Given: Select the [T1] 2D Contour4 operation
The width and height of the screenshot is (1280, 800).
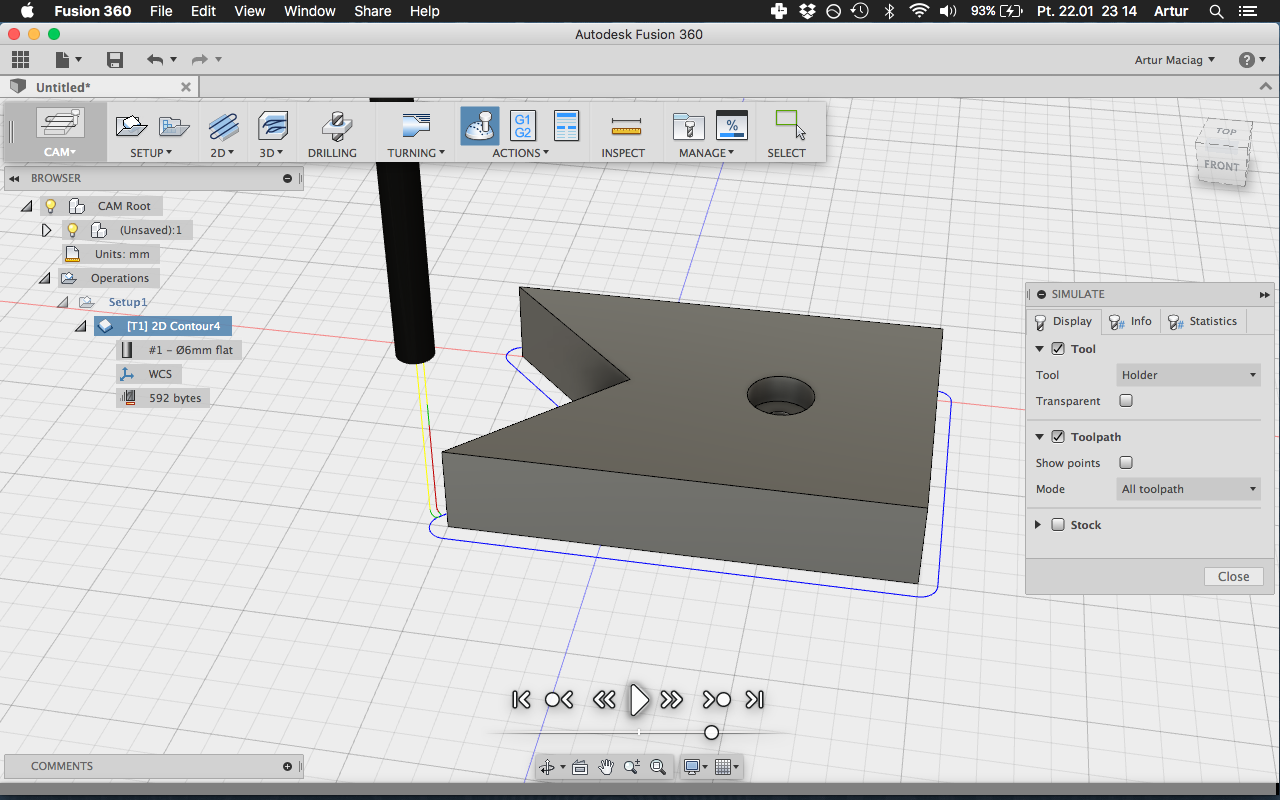Looking at the screenshot, I should point(172,326).
